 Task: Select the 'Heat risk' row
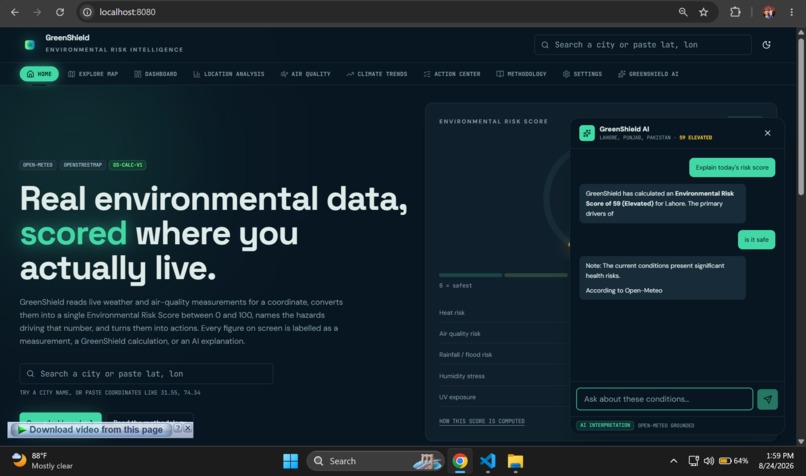pyautogui.click(x=504, y=313)
